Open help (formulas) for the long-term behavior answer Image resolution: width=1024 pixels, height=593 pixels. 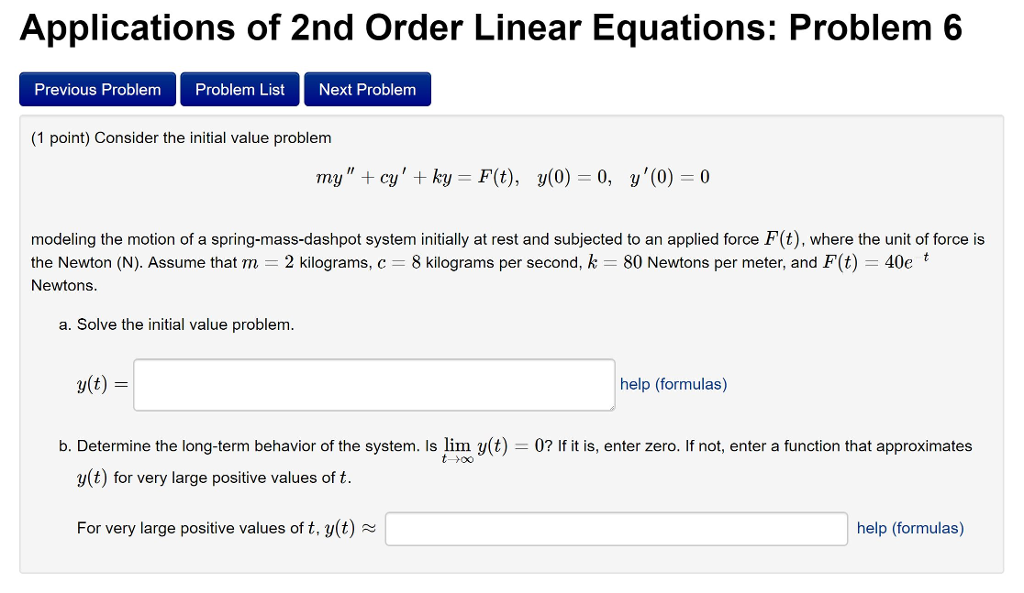click(x=909, y=528)
